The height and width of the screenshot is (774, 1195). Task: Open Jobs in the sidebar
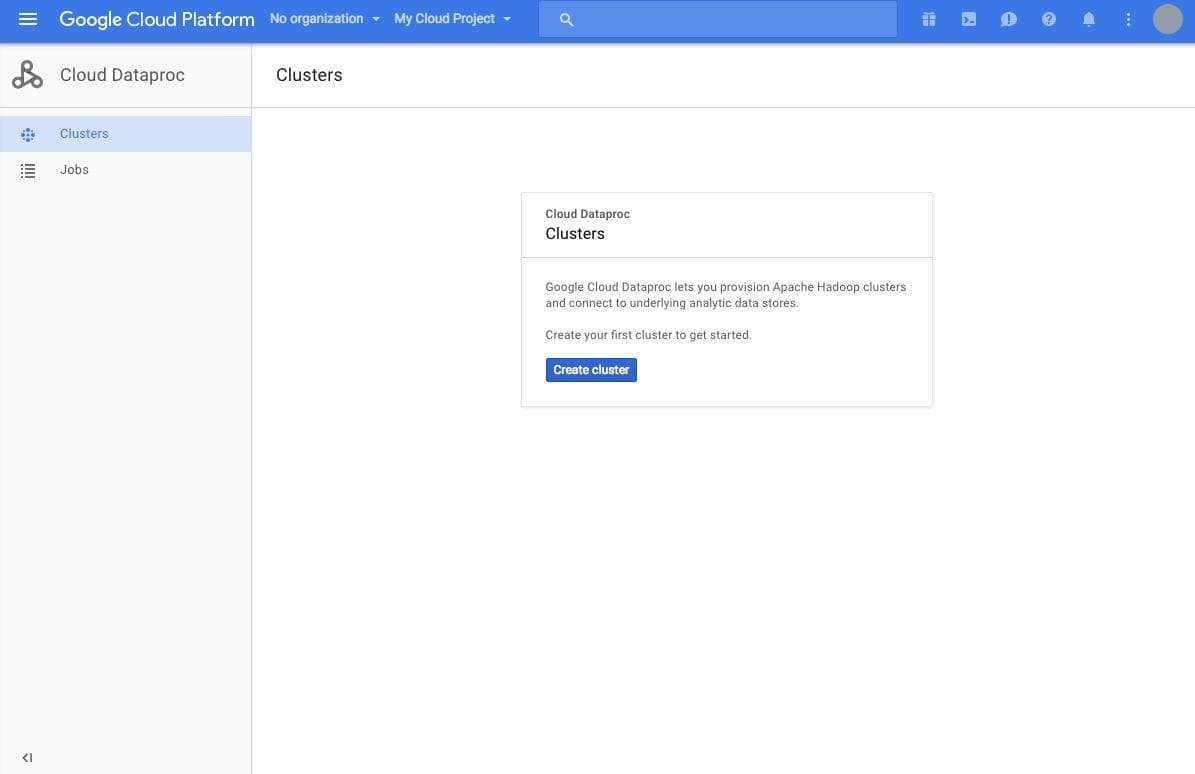(126, 170)
